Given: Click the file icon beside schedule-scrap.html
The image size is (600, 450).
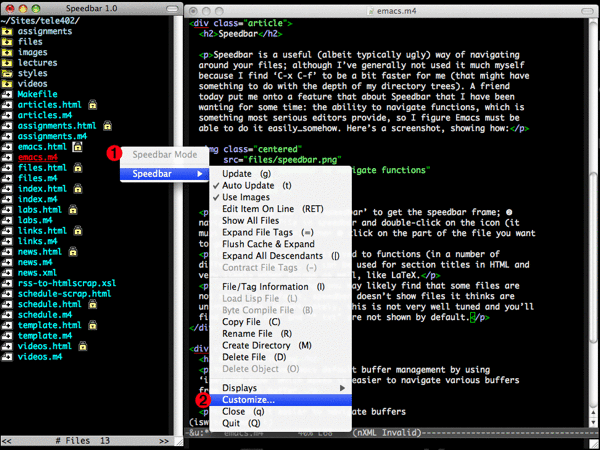Looking at the screenshot, I should pos(7,294).
